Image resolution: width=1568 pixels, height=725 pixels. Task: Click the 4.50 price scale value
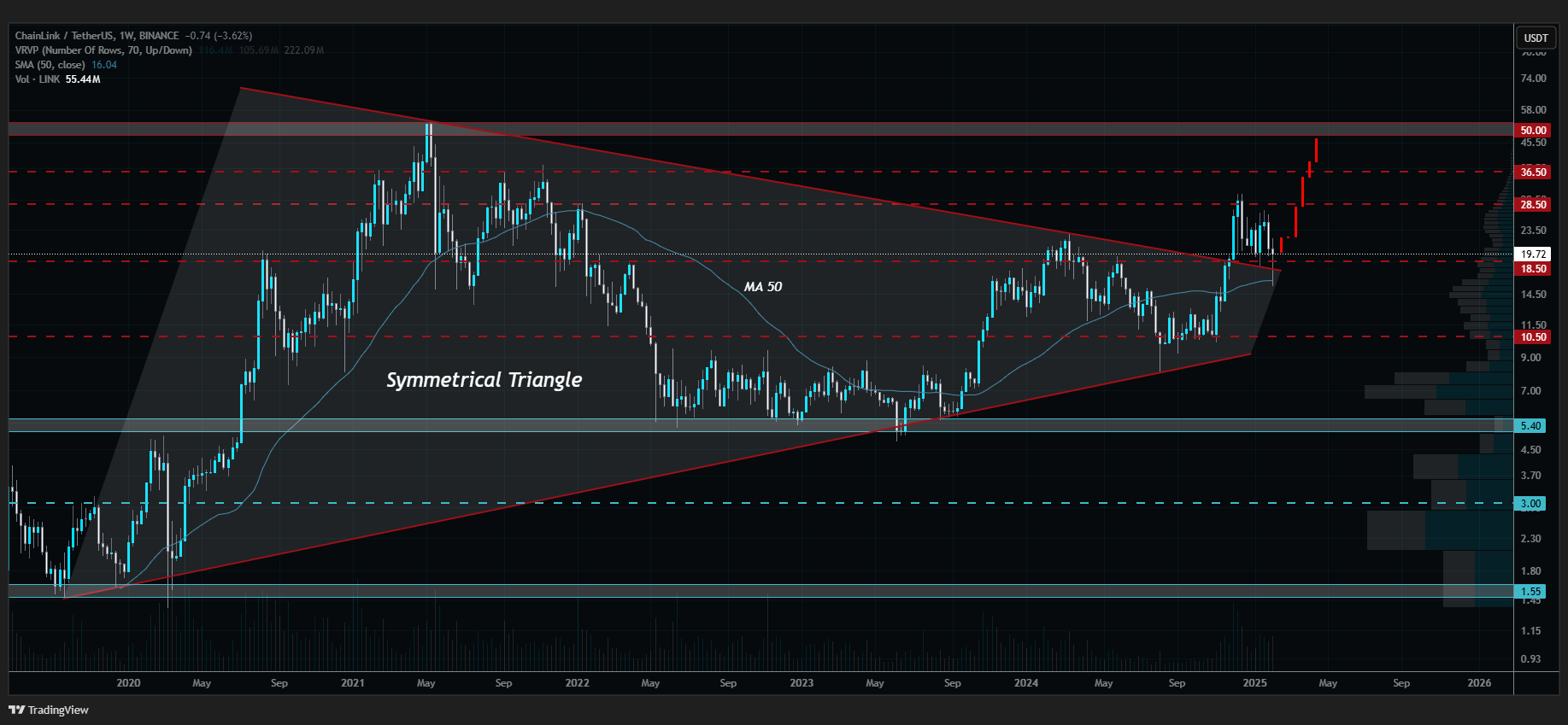click(1530, 450)
